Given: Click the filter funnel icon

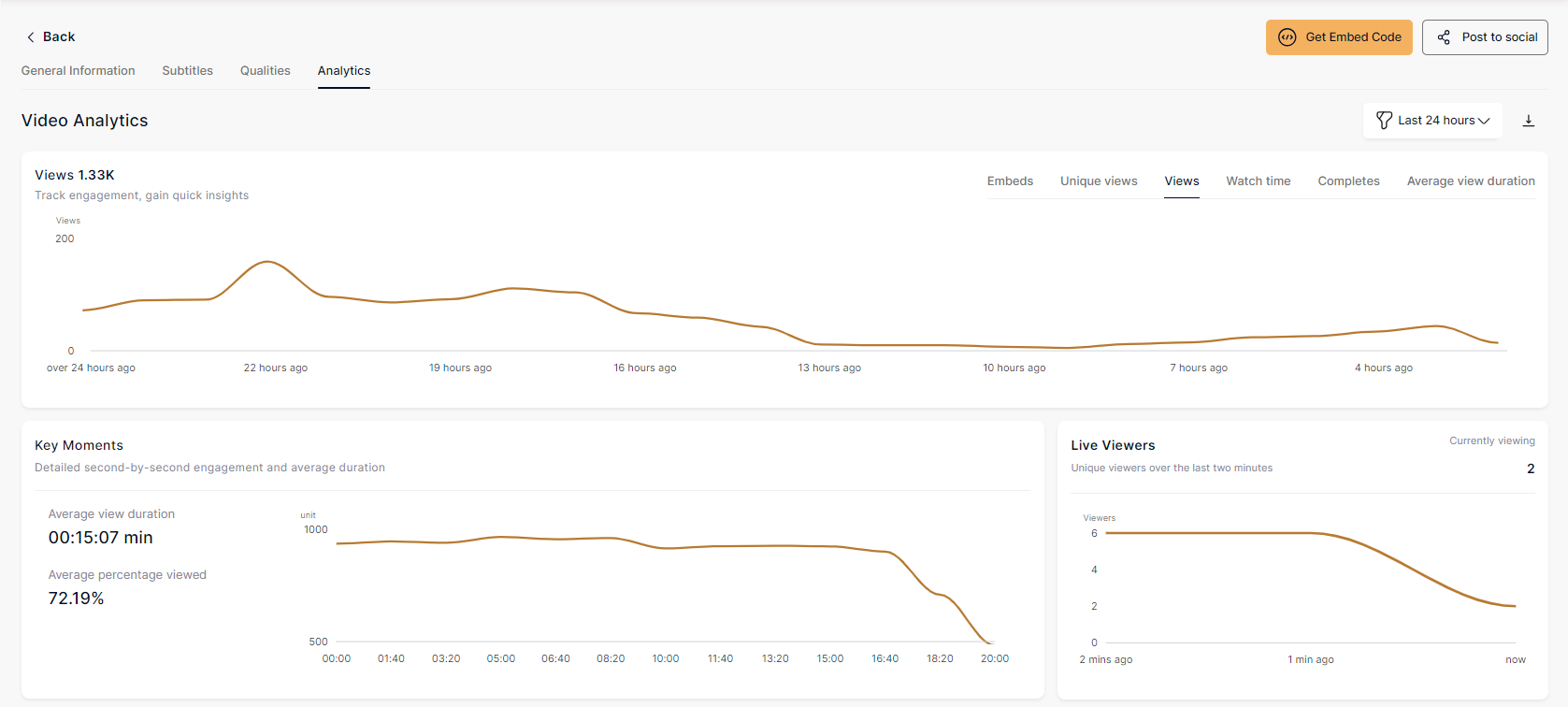Looking at the screenshot, I should click(1385, 121).
